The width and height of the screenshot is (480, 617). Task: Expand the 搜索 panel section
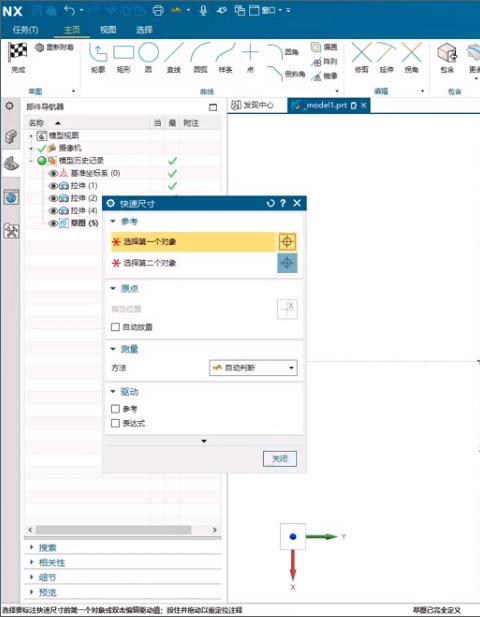point(32,547)
